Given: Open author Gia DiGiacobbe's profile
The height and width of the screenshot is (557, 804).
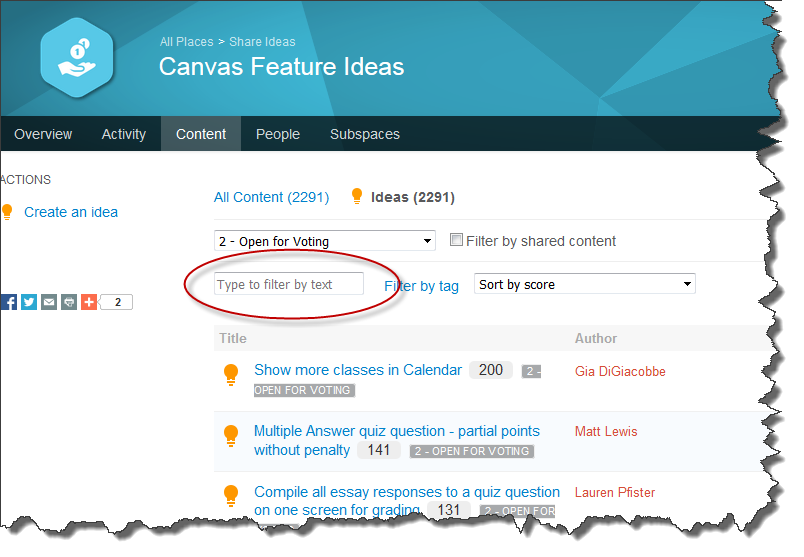Looking at the screenshot, I should coord(620,371).
